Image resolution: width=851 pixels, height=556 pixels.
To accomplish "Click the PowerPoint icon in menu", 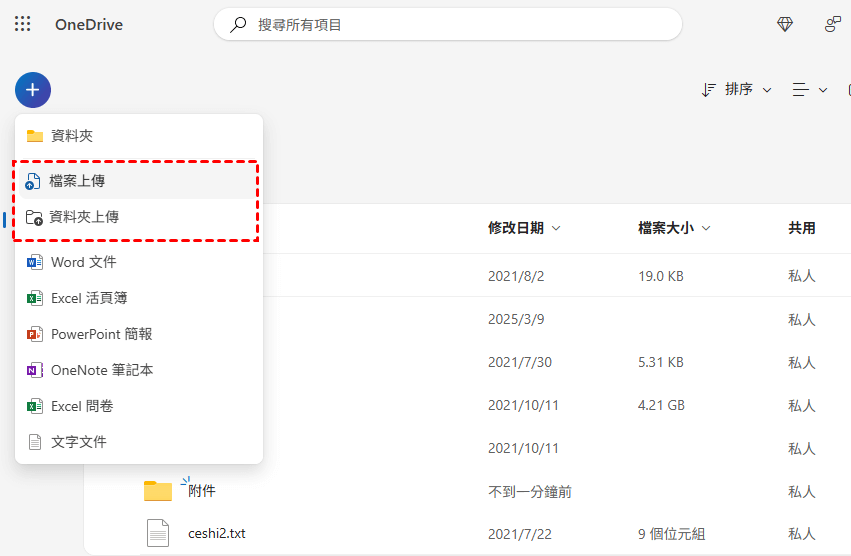I will pyautogui.click(x=35, y=334).
